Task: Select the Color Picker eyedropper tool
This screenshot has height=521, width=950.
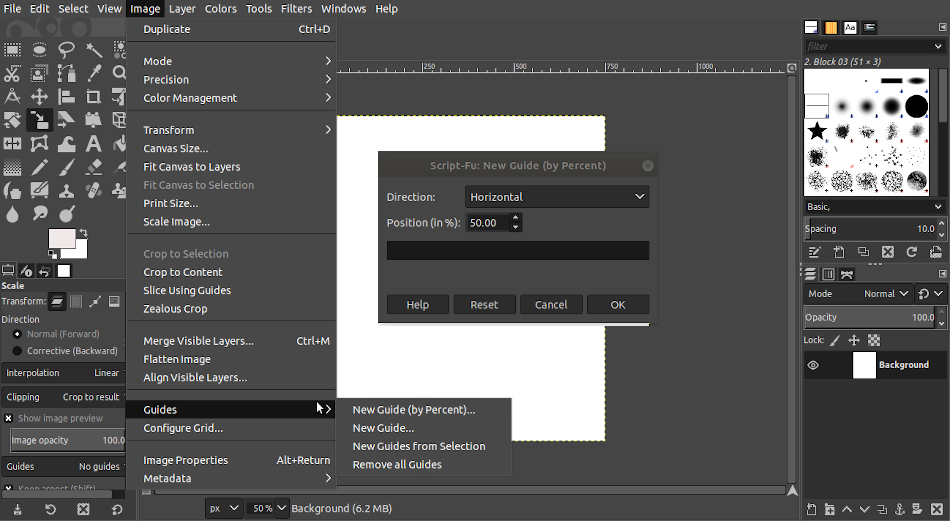Action: click(x=93, y=73)
